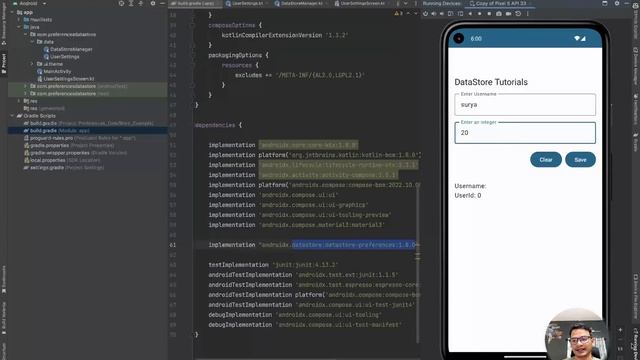Select build.gradle (Project) file
Screen dimensions: 640x360
[89, 123]
